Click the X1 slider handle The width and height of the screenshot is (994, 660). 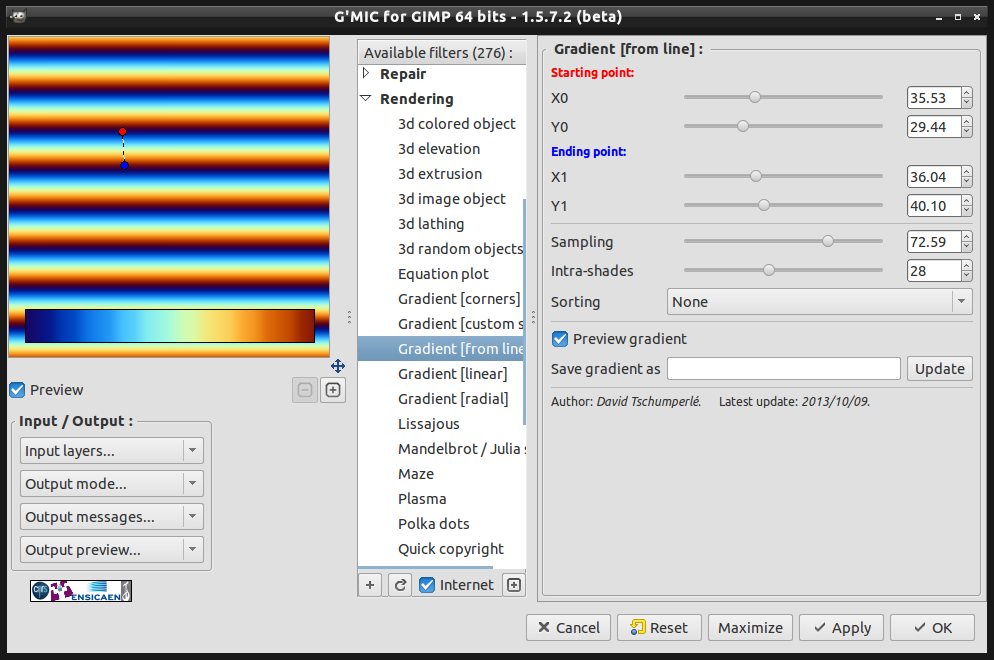pos(756,176)
